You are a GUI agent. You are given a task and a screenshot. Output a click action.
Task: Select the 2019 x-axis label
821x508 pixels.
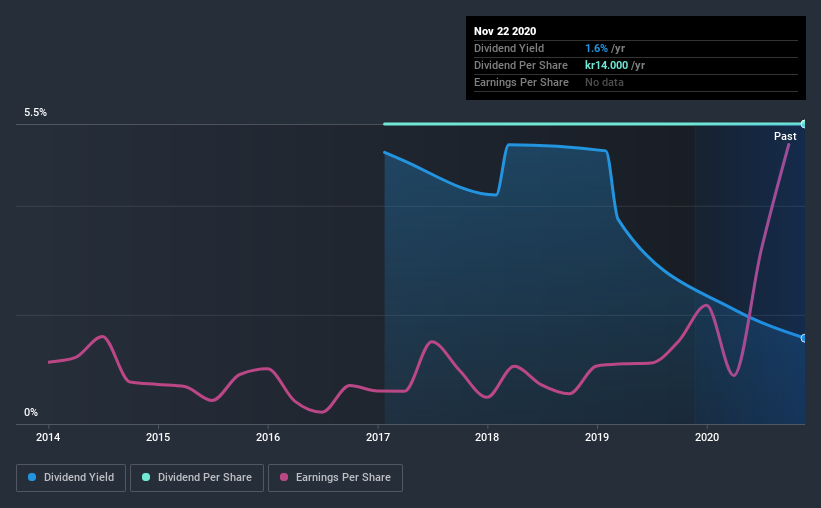tap(597, 437)
